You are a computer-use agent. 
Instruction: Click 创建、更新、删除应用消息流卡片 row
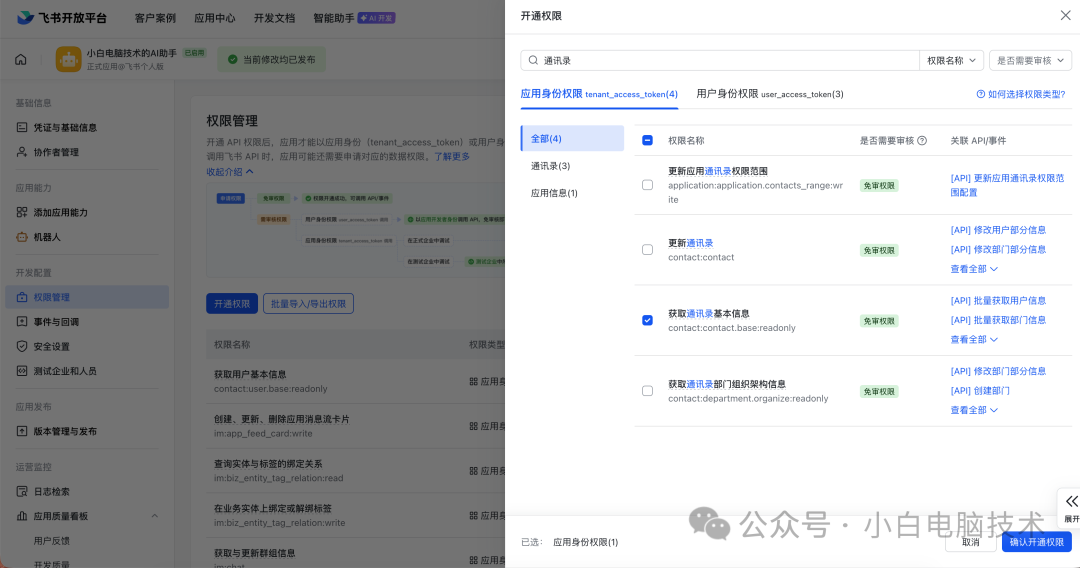355,426
